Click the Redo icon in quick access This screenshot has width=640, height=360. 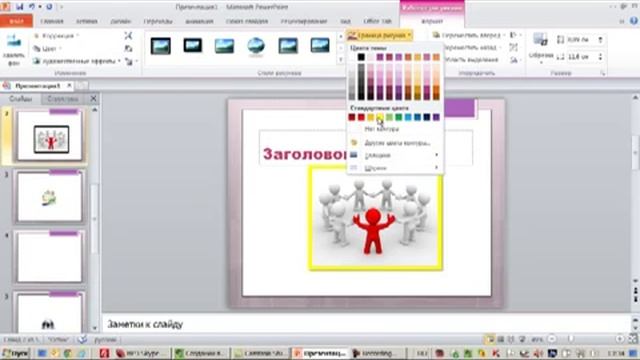[49, 7]
